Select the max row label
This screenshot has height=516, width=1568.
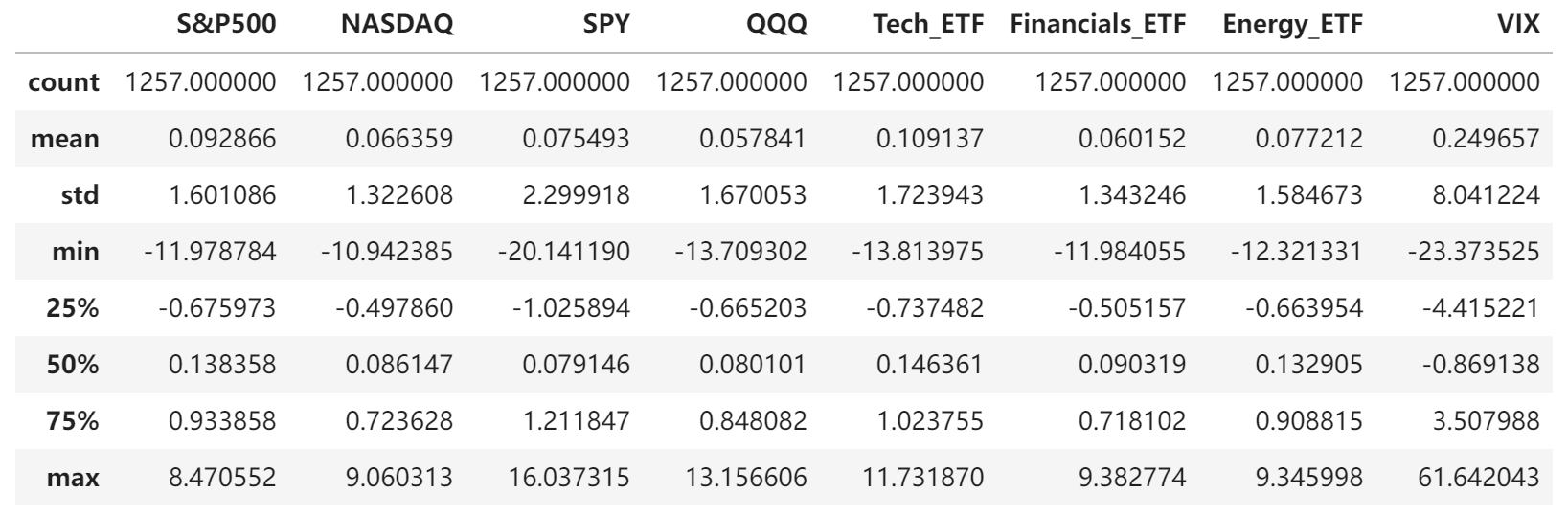73,477
